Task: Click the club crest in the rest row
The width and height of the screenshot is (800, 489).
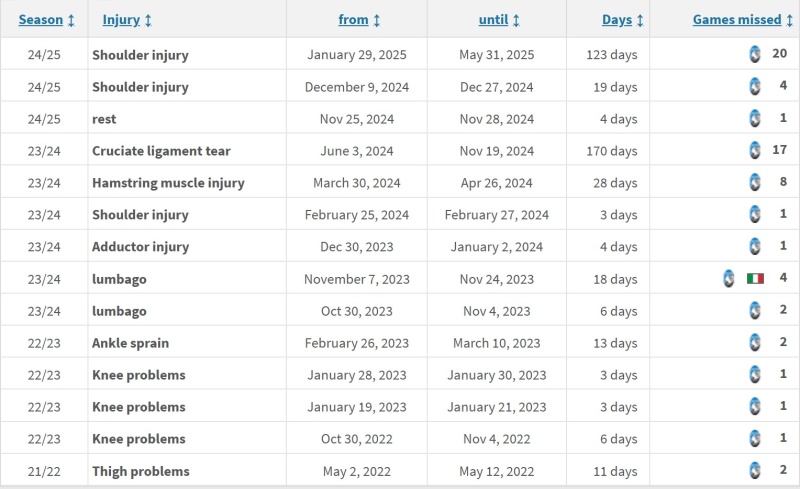Action: point(755,118)
